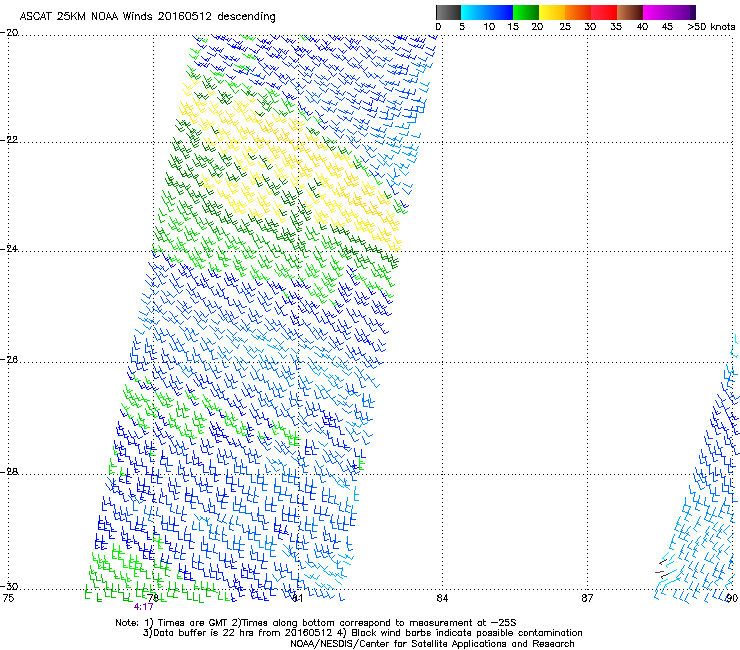Click the latitude label '-24'
This screenshot has width=740, height=650.
(x=9, y=248)
